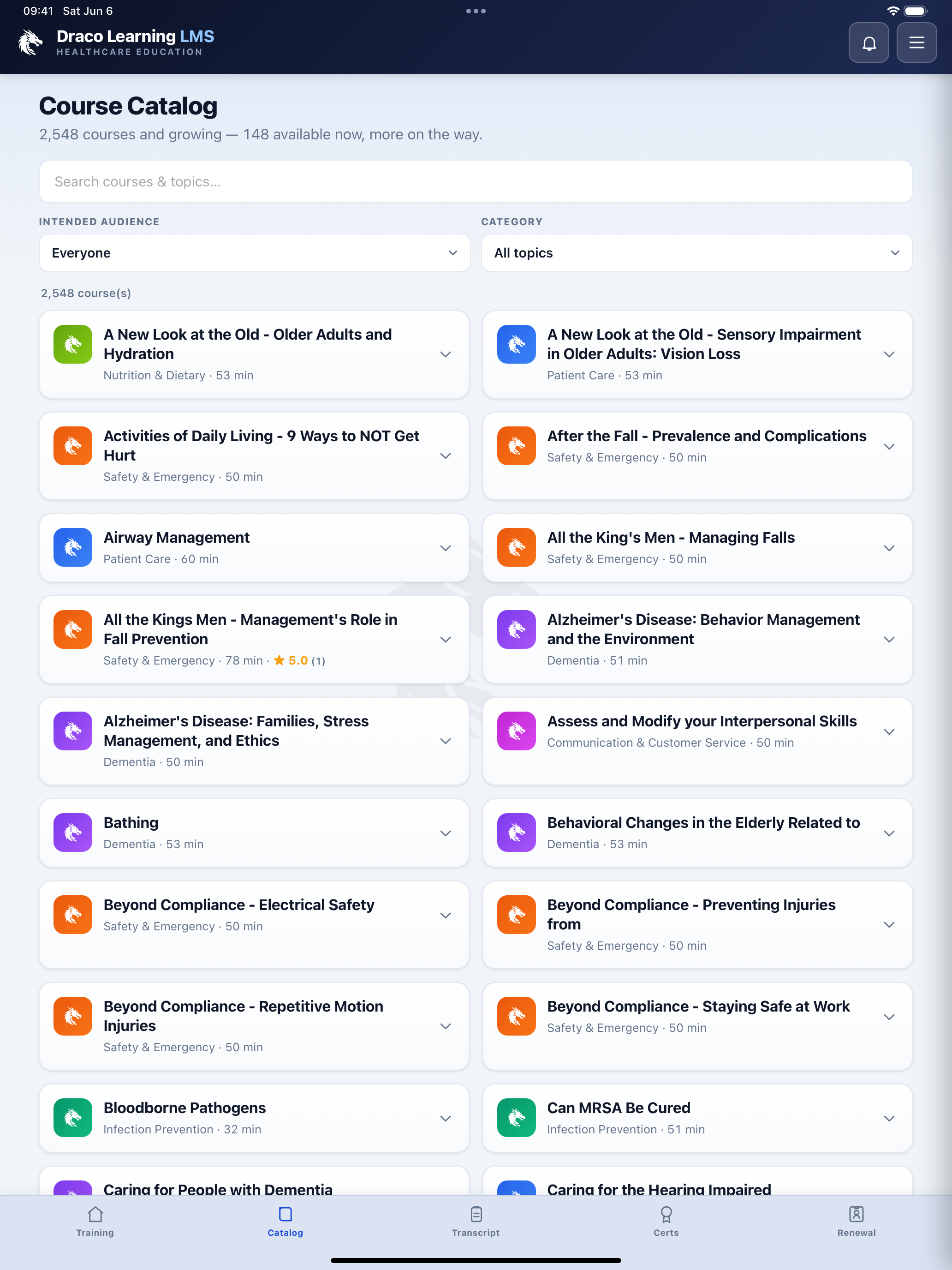Click the purple icon for Behavioral Changes in the Elderly
Image resolution: width=952 pixels, height=1270 pixels.
517,833
